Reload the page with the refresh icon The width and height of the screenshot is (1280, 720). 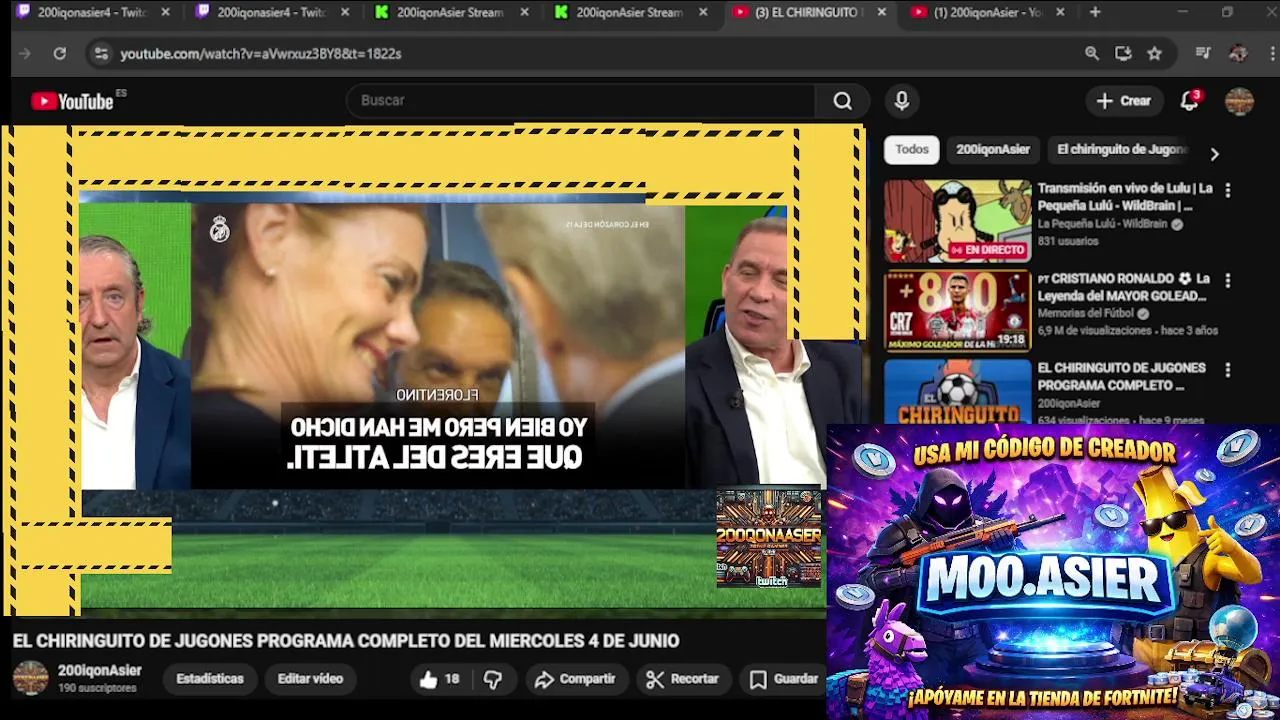[60, 54]
